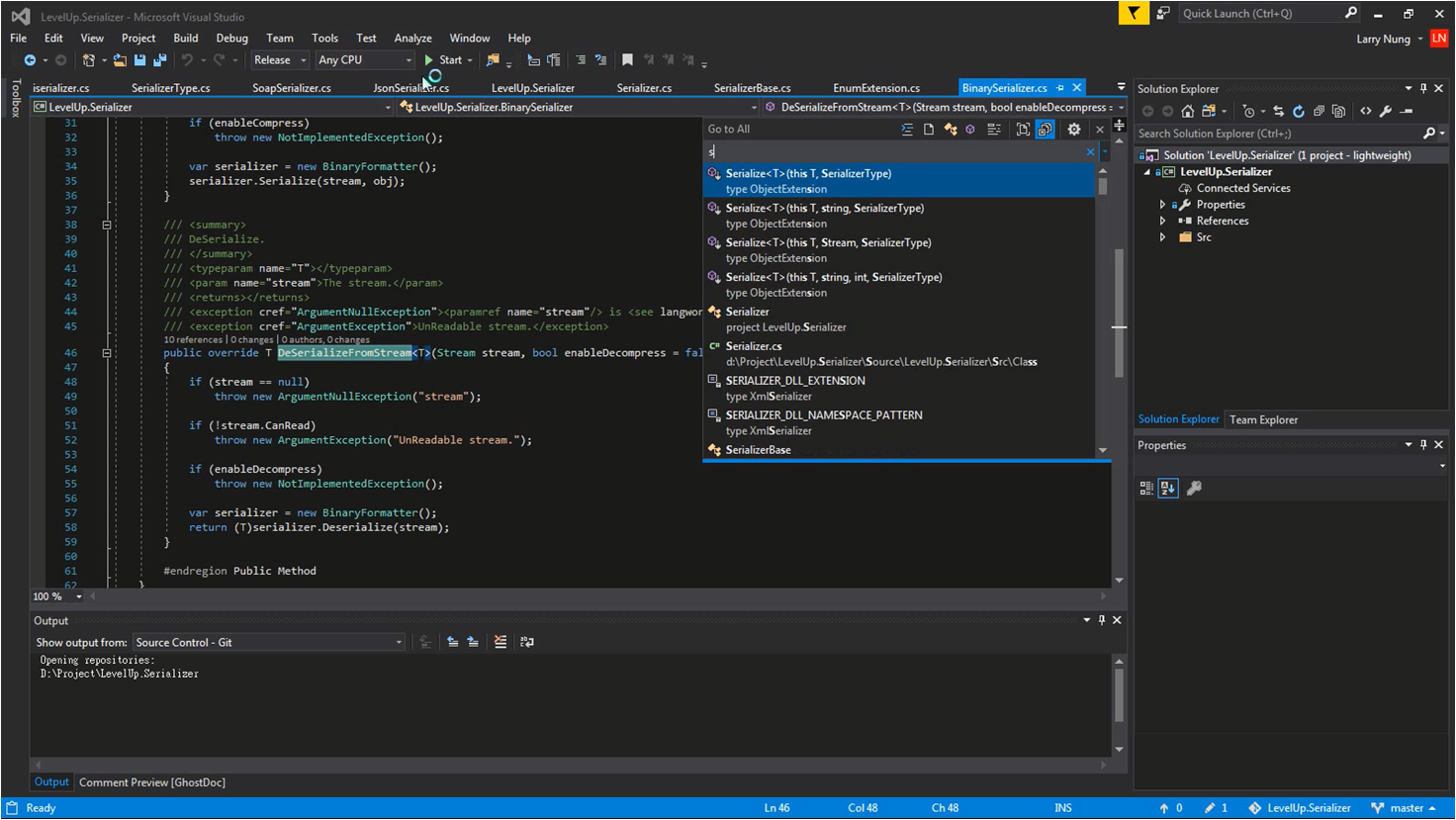
Task: Click the Go to All search field
Action: (894, 152)
